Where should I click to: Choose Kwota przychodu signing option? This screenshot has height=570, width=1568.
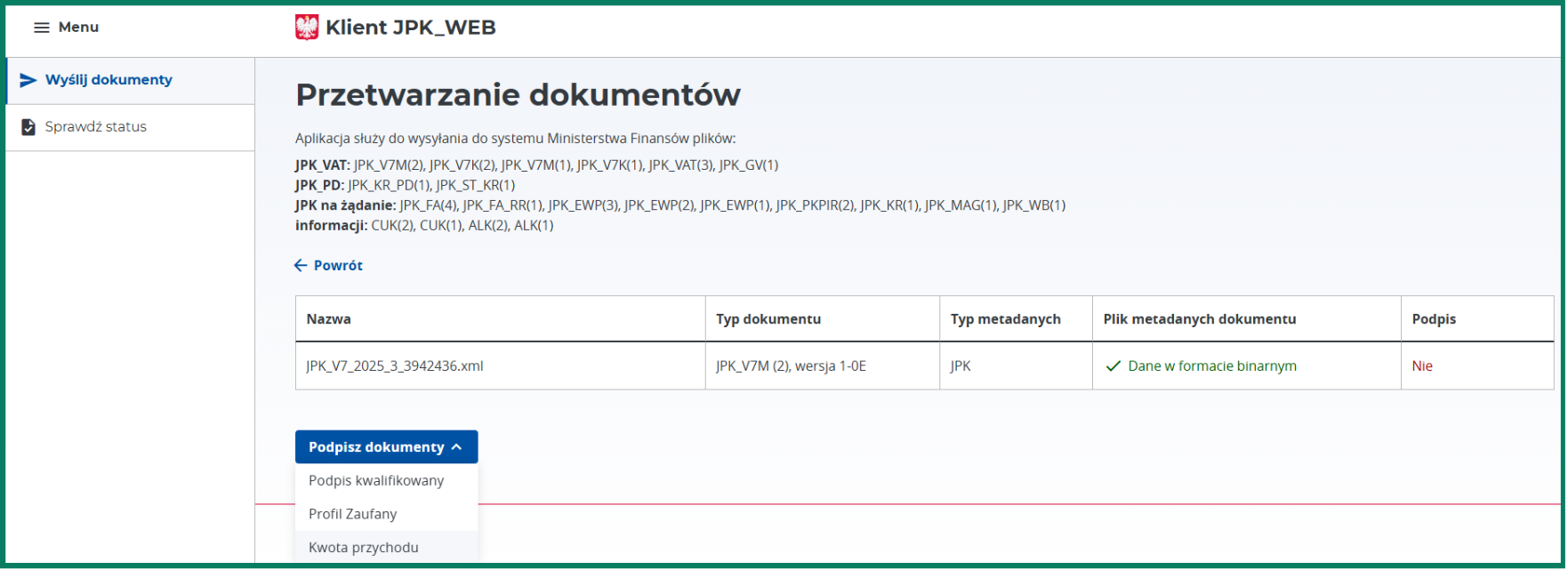(x=386, y=548)
